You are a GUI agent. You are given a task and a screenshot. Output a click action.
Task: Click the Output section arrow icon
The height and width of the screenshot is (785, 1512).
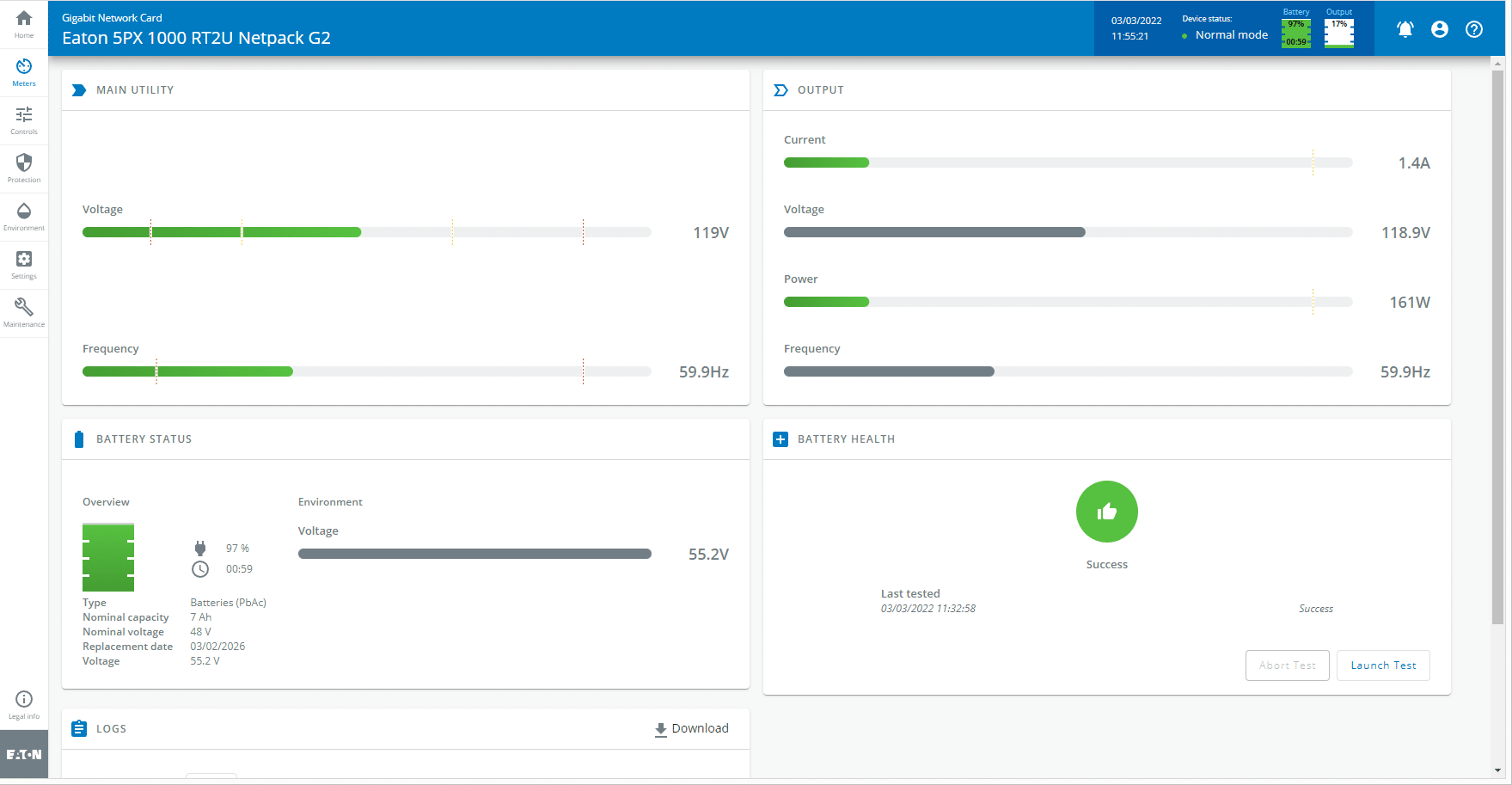pos(780,90)
